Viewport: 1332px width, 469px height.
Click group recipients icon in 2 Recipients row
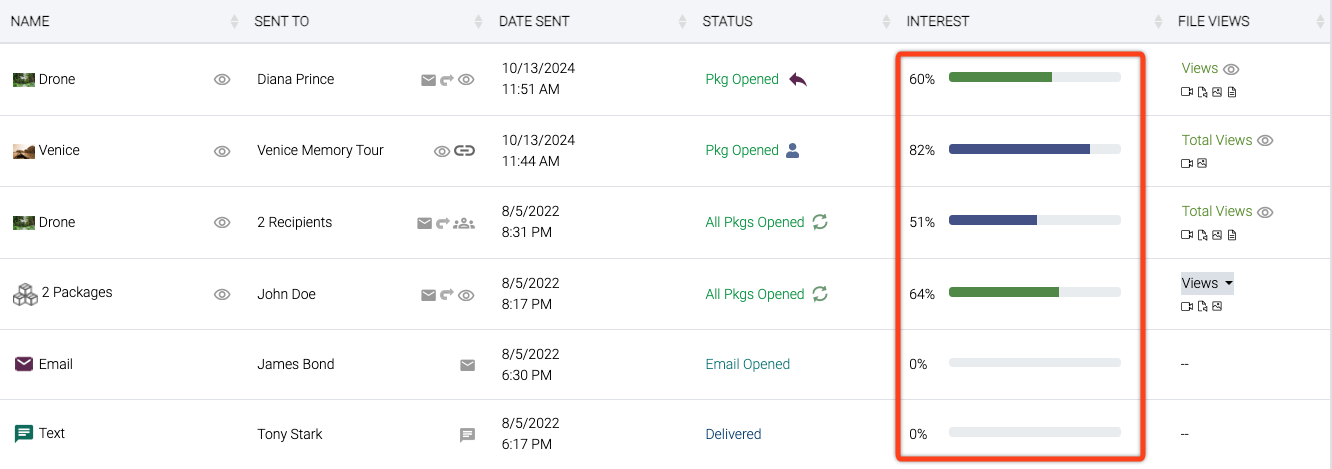tap(463, 223)
